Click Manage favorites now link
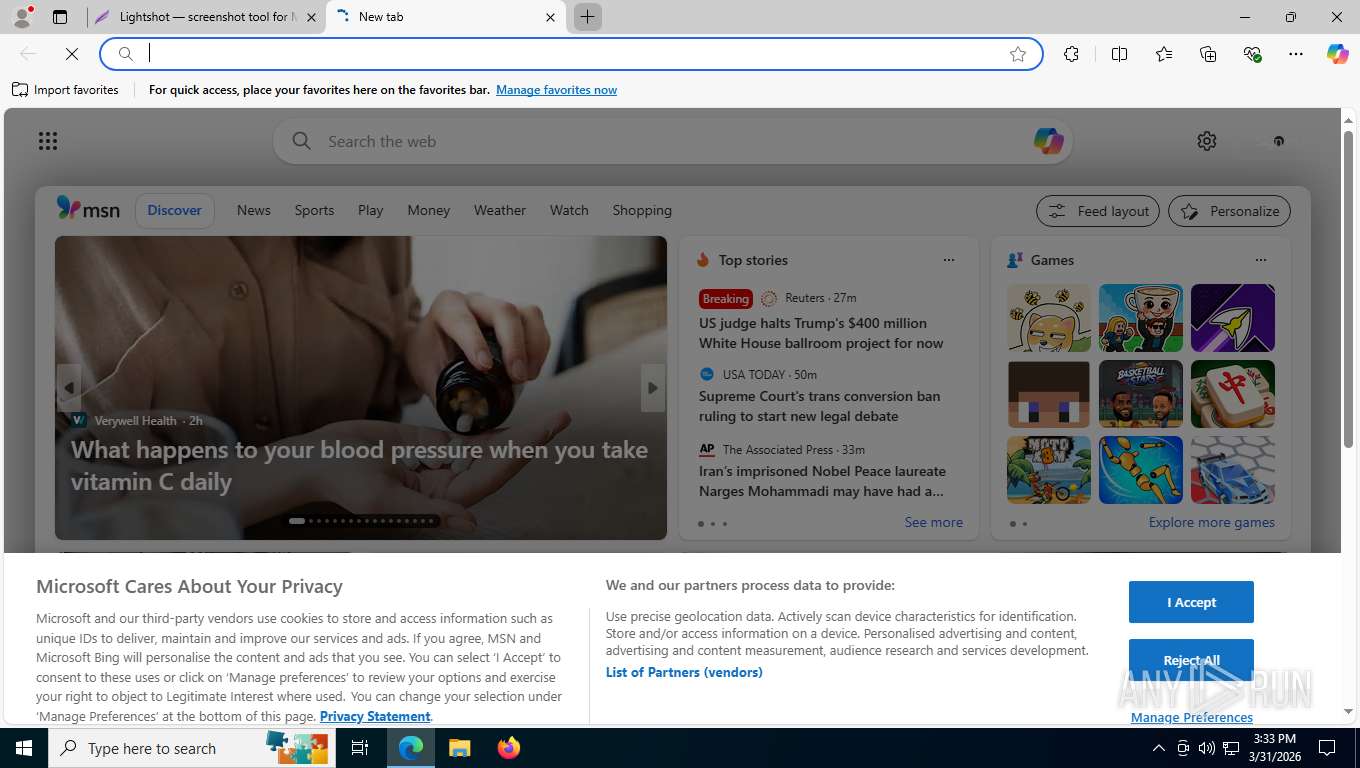Screen dimensions: 1360x768 point(556,90)
